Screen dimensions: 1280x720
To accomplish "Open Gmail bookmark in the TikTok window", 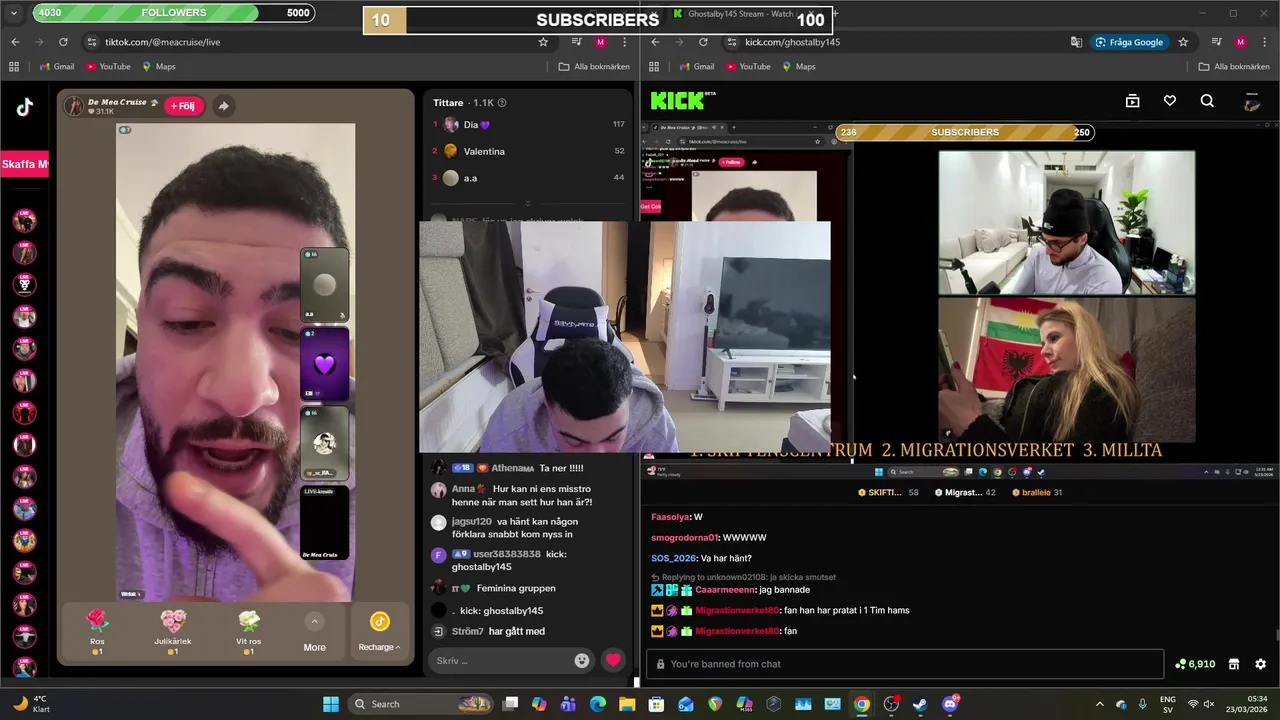I will [x=56, y=67].
